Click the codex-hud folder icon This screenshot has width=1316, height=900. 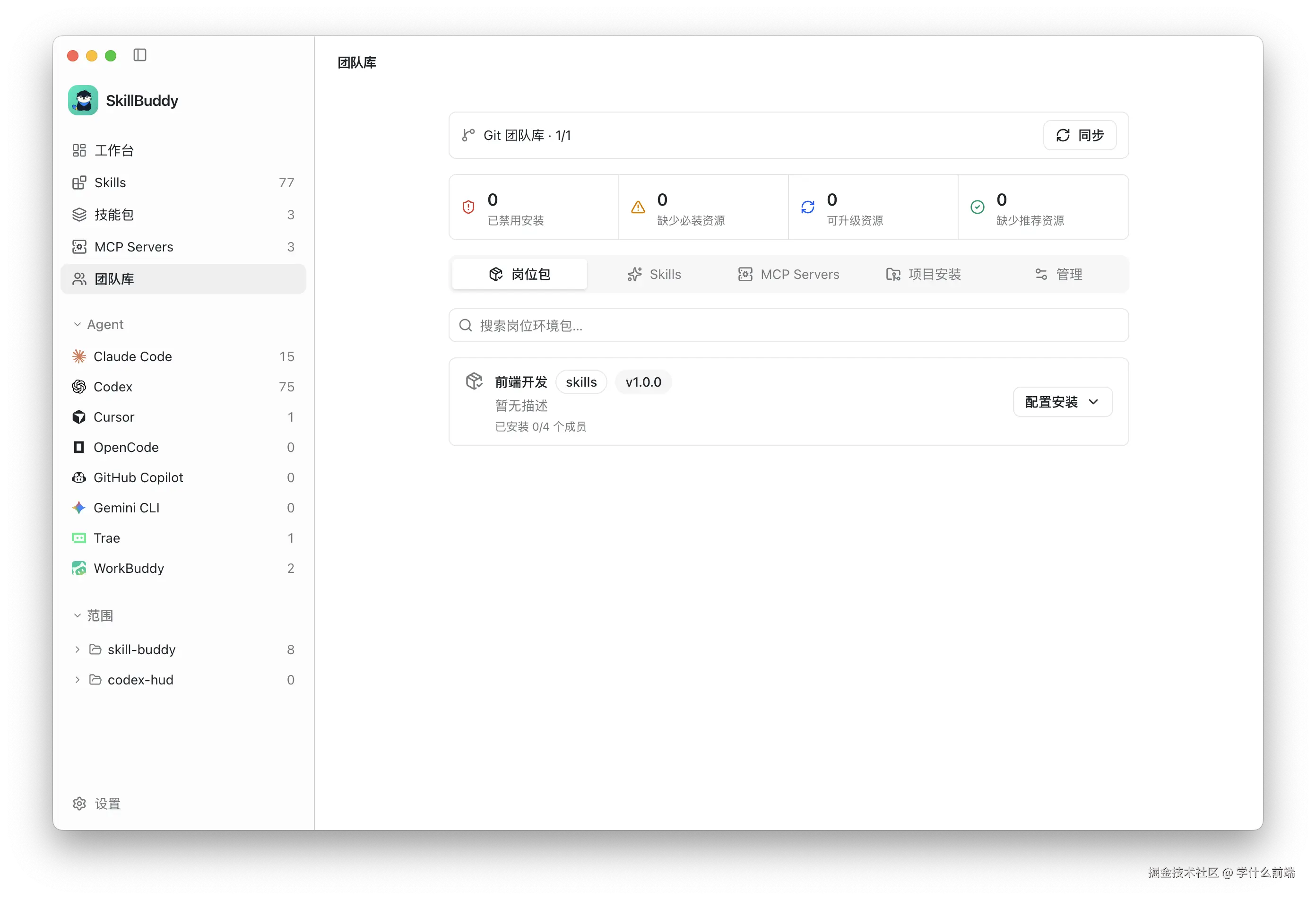pos(95,680)
